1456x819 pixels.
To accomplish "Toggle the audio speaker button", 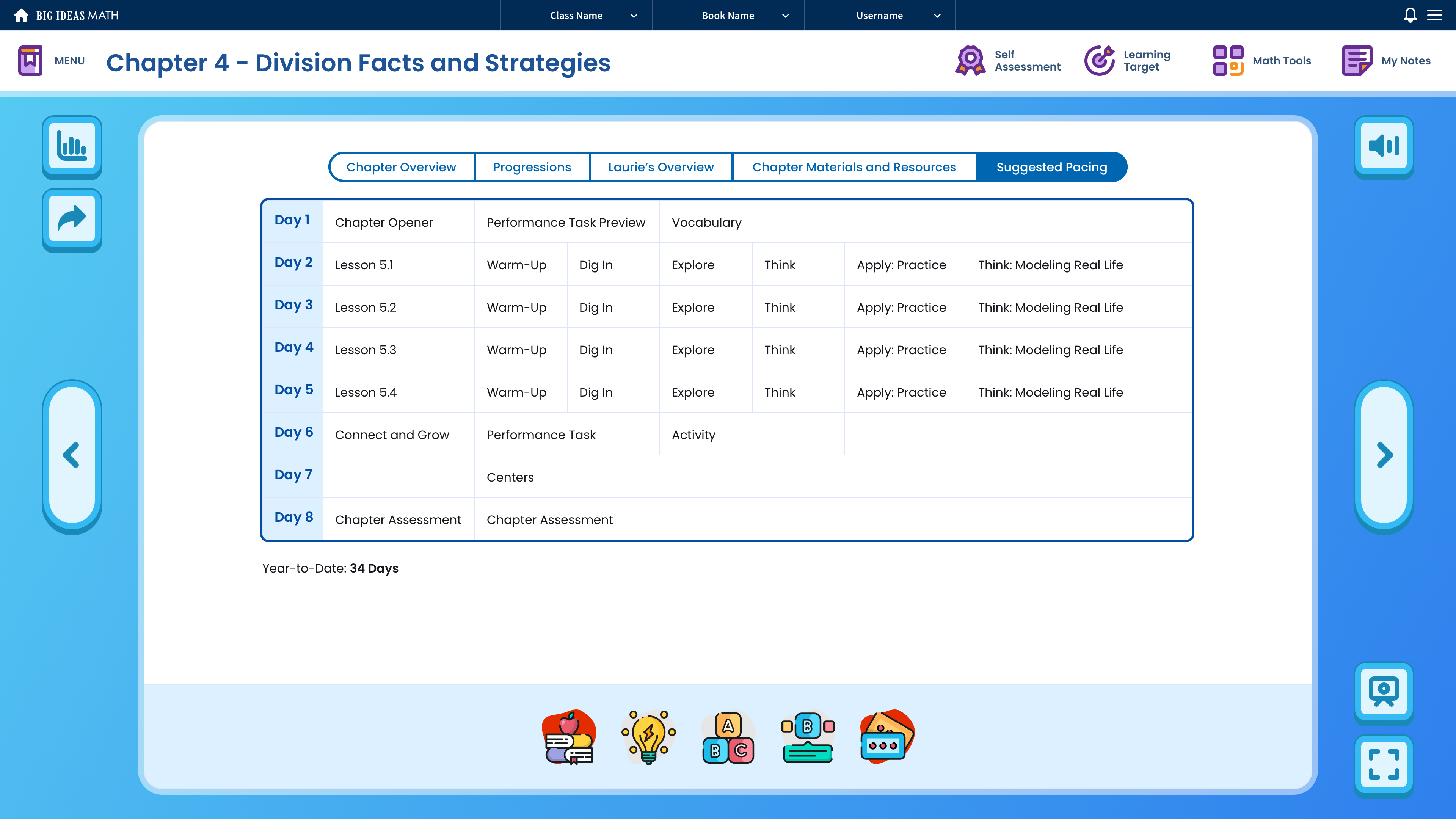I will point(1384,147).
